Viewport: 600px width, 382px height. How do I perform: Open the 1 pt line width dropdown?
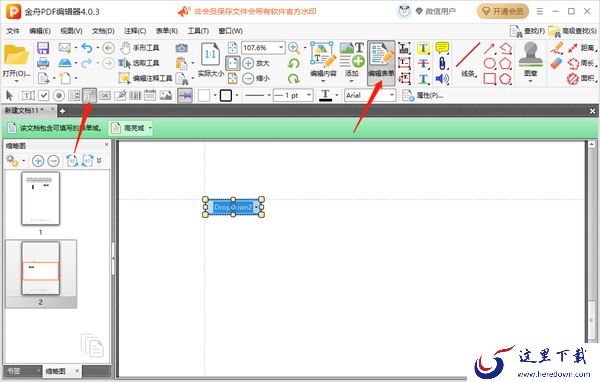tap(309, 95)
